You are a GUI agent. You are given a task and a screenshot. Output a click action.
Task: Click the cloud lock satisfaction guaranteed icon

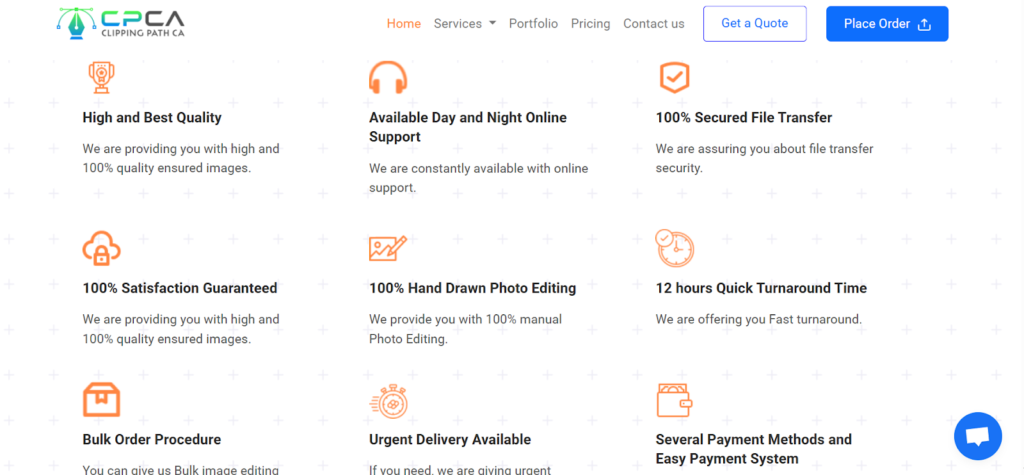[101, 248]
